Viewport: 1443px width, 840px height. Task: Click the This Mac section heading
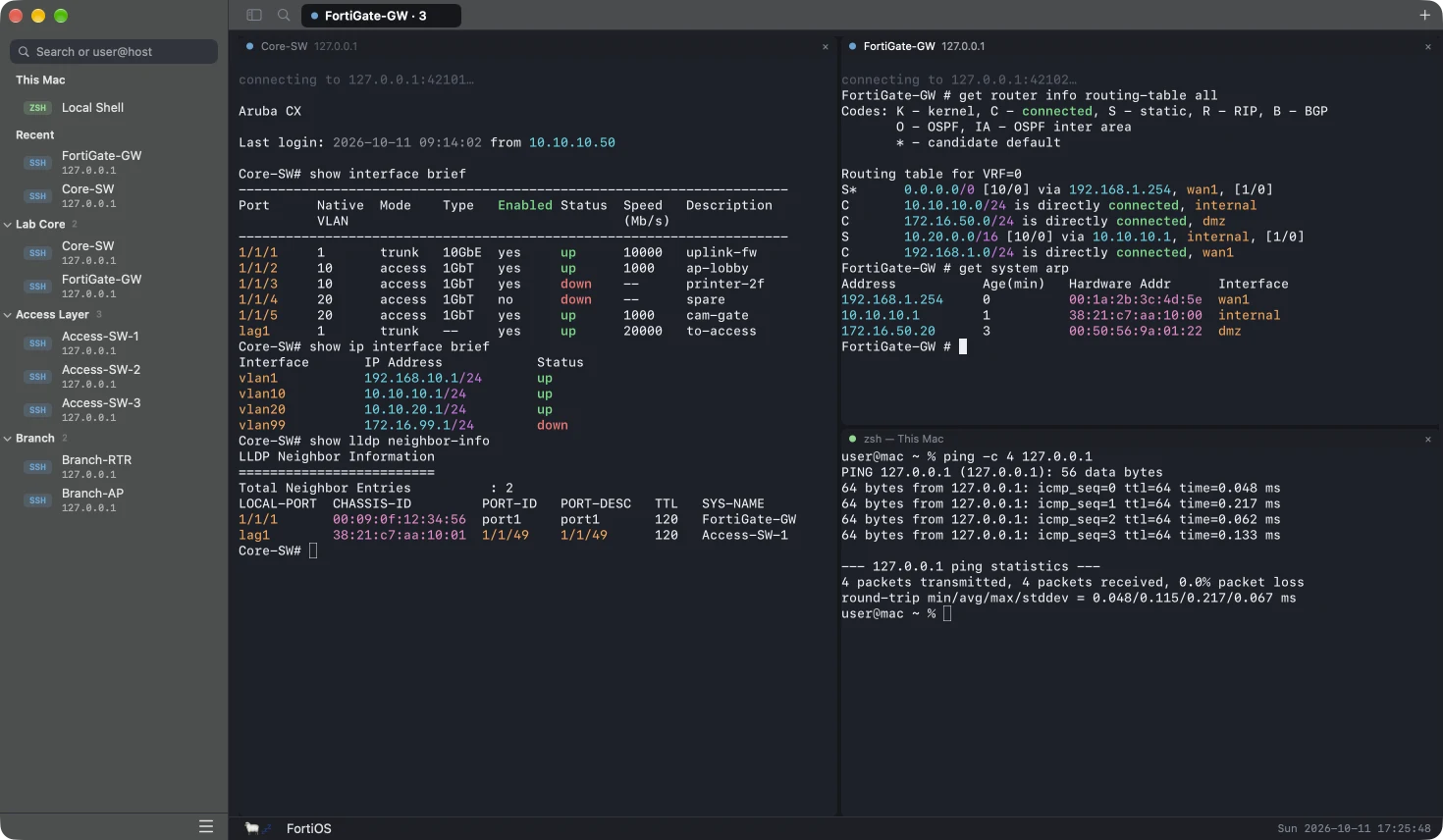40,80
